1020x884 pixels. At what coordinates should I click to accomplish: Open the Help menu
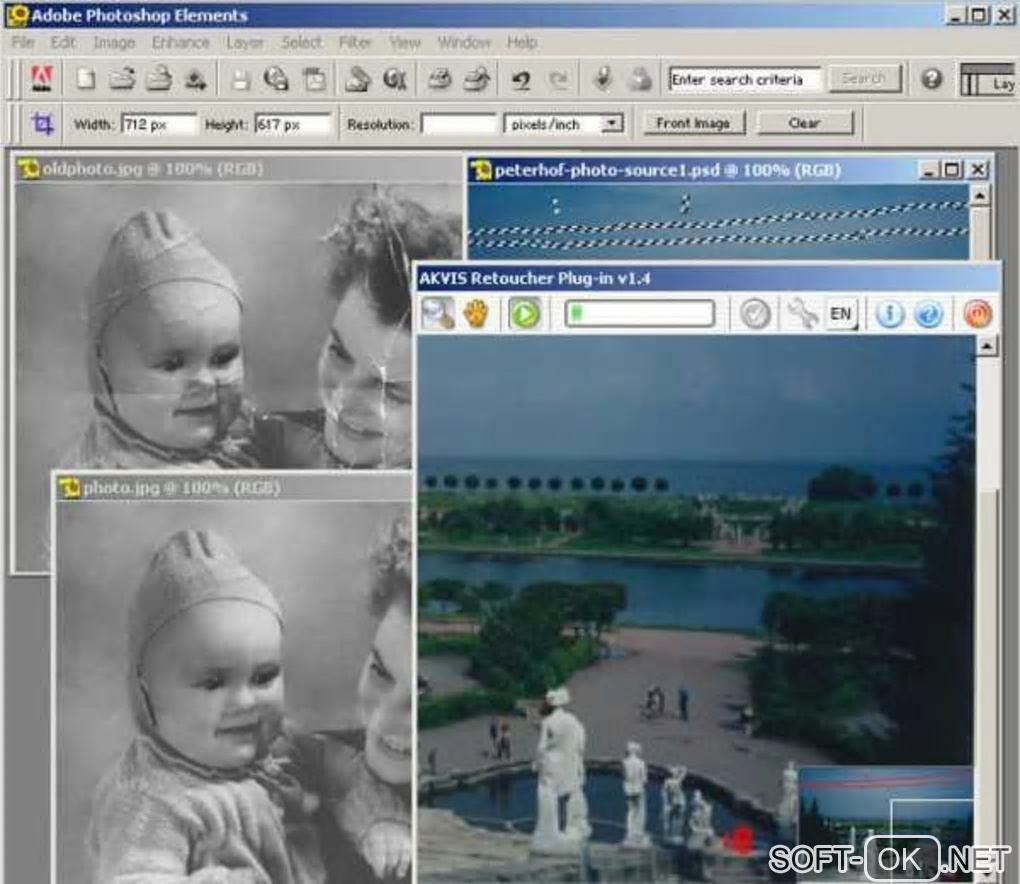pyautogui.click(x=522, y=43)
